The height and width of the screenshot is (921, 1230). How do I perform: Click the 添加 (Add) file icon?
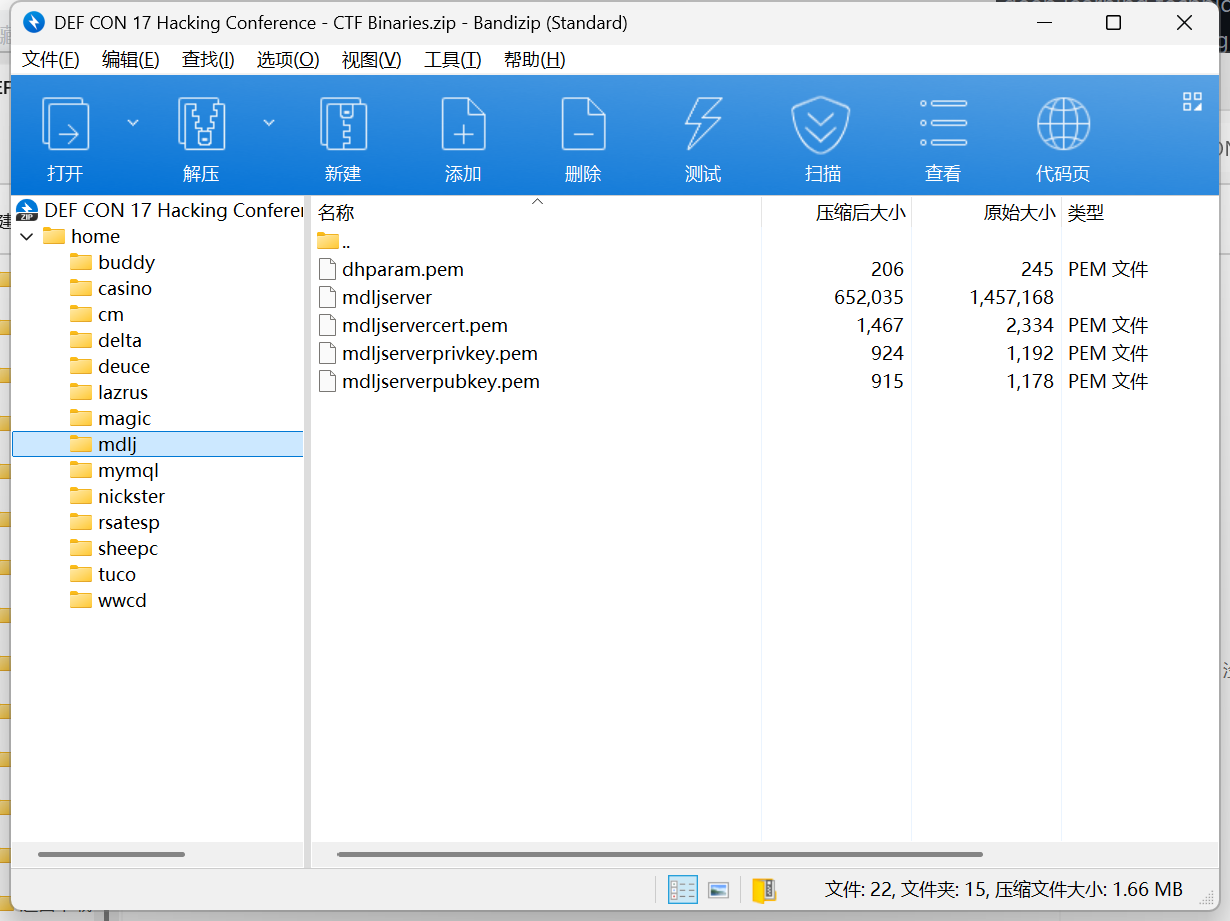tap(463, 125)
